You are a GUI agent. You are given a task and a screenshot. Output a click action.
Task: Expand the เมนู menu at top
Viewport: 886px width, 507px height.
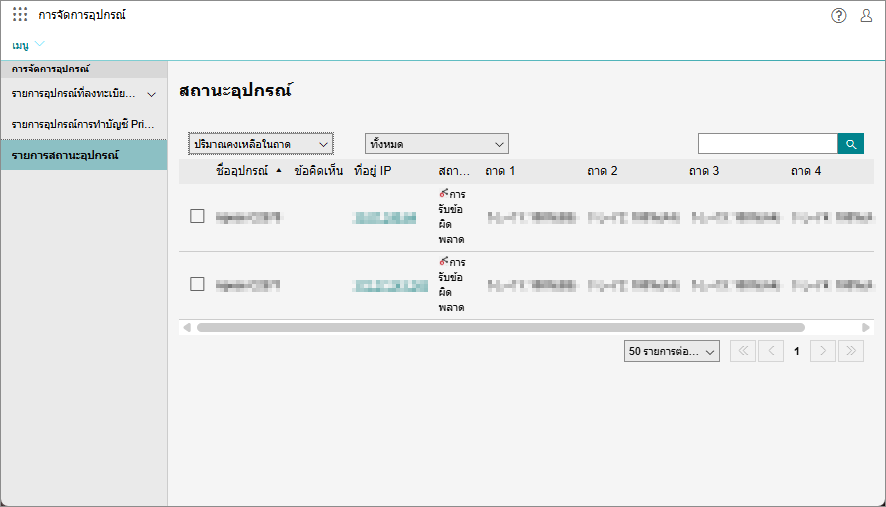pos(28,45)
